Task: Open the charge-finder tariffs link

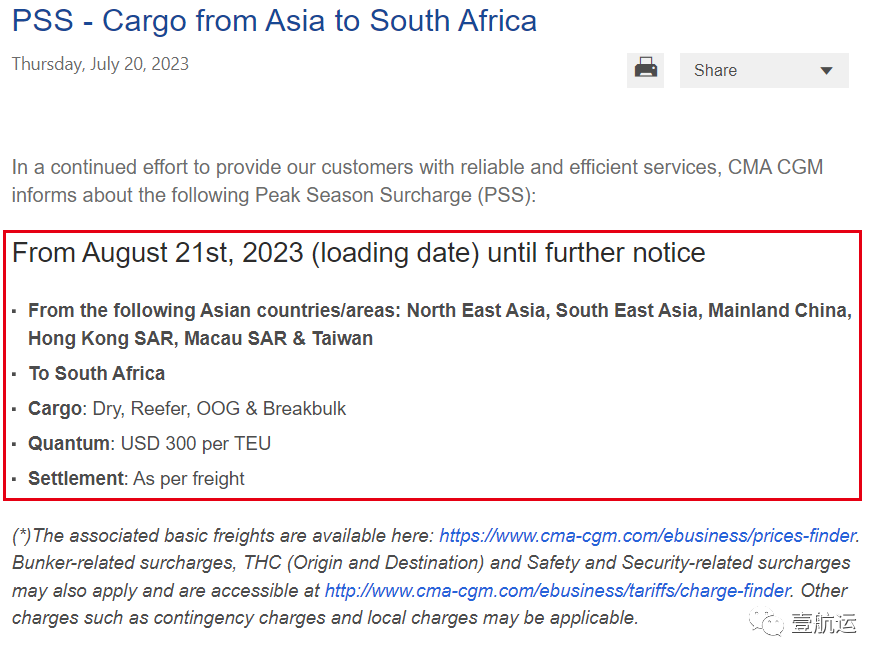Action: [558, 590]
